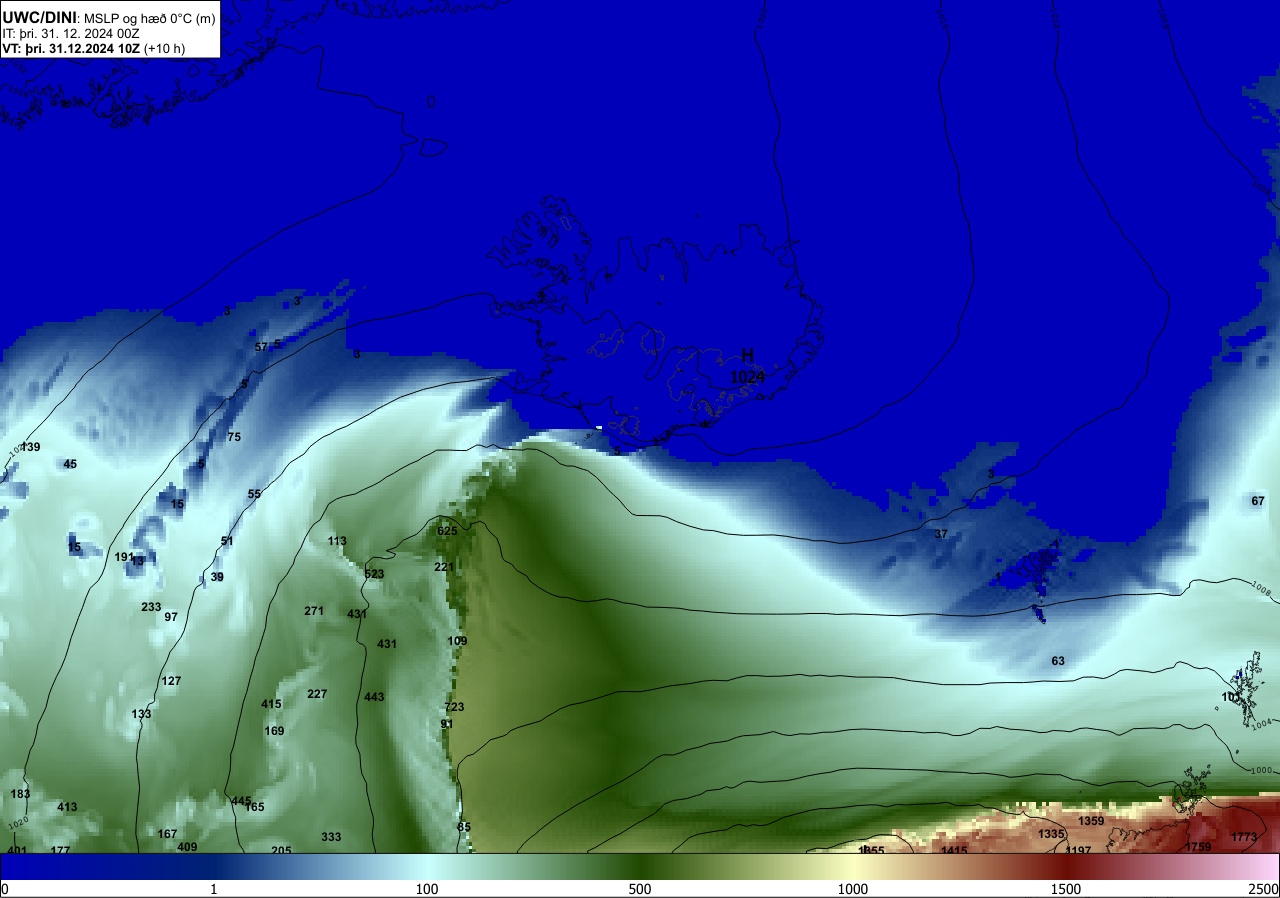Click the 39 height value
Screen dimensions: 1280x898
(x=217, y=577)
